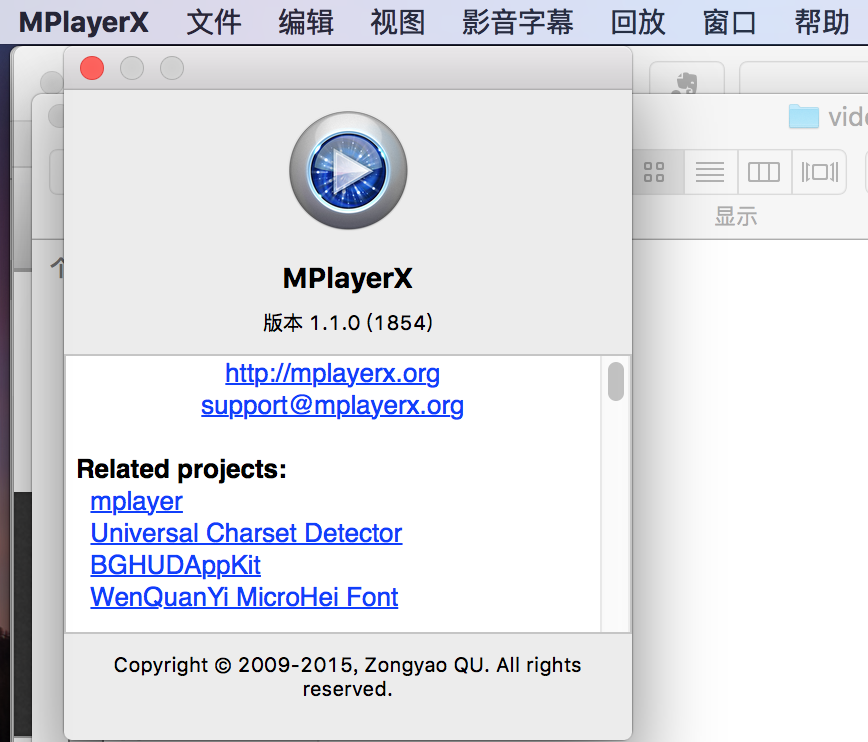The image size is (868, 742).
Task: Switch Finder to column view
Action: pos(764,172)
